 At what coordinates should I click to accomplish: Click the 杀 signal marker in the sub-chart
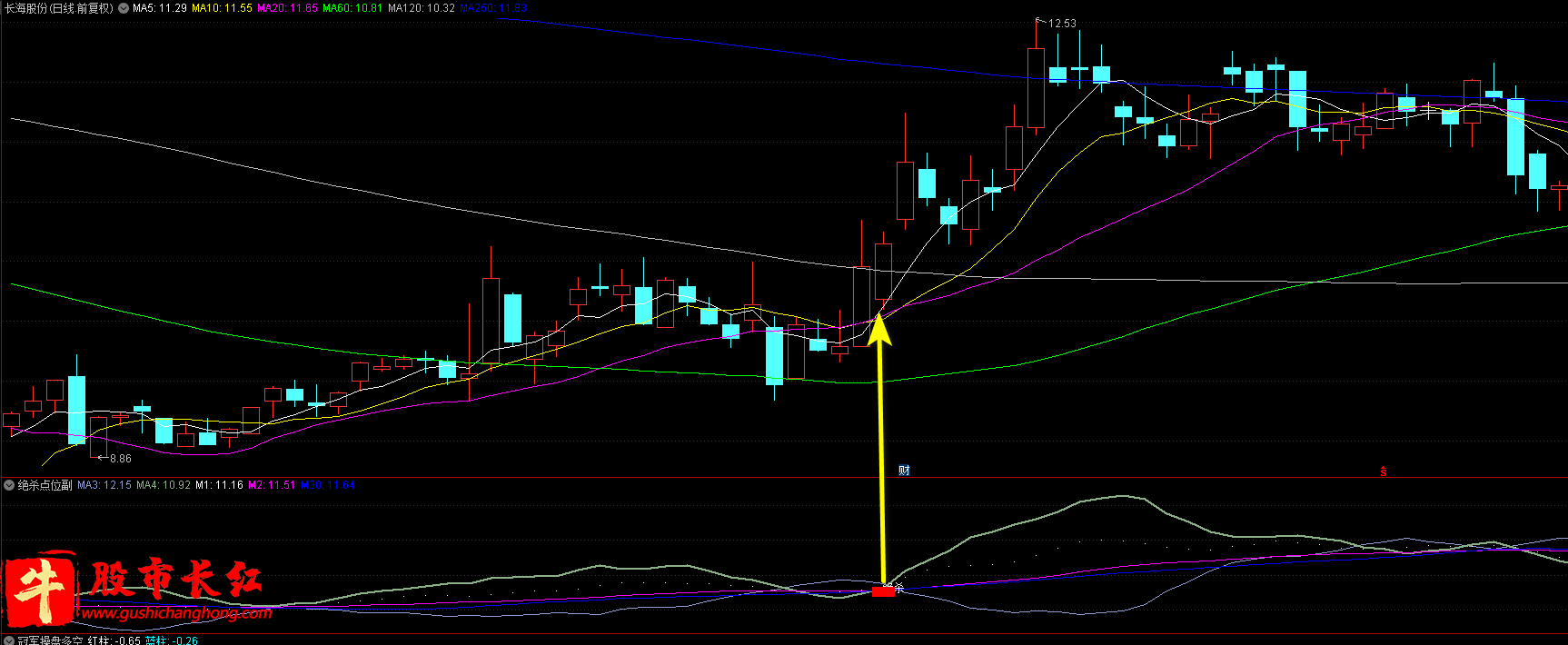point(899,588)
